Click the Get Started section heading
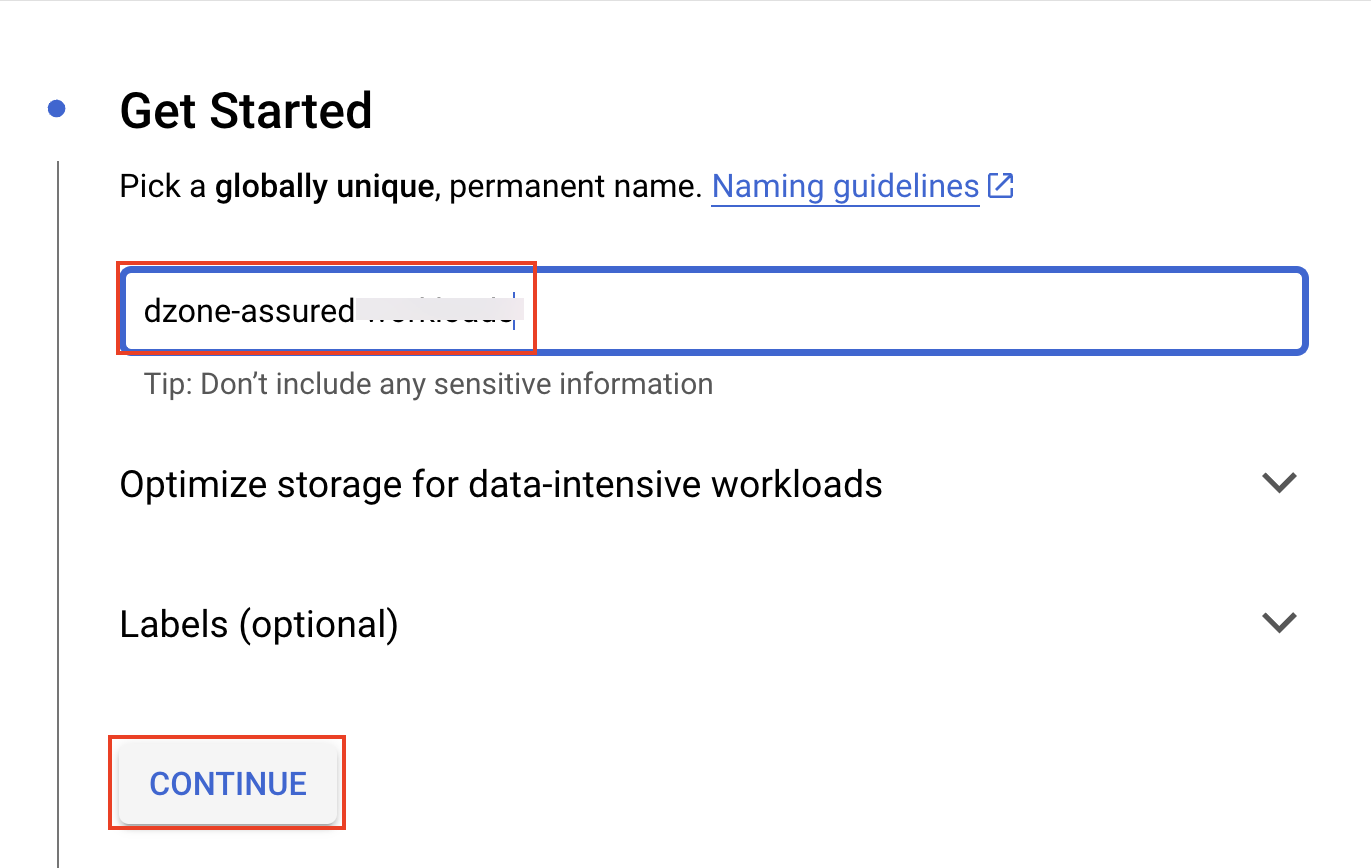This screenshot has width=1371, height=868. (x=246, y=110)
